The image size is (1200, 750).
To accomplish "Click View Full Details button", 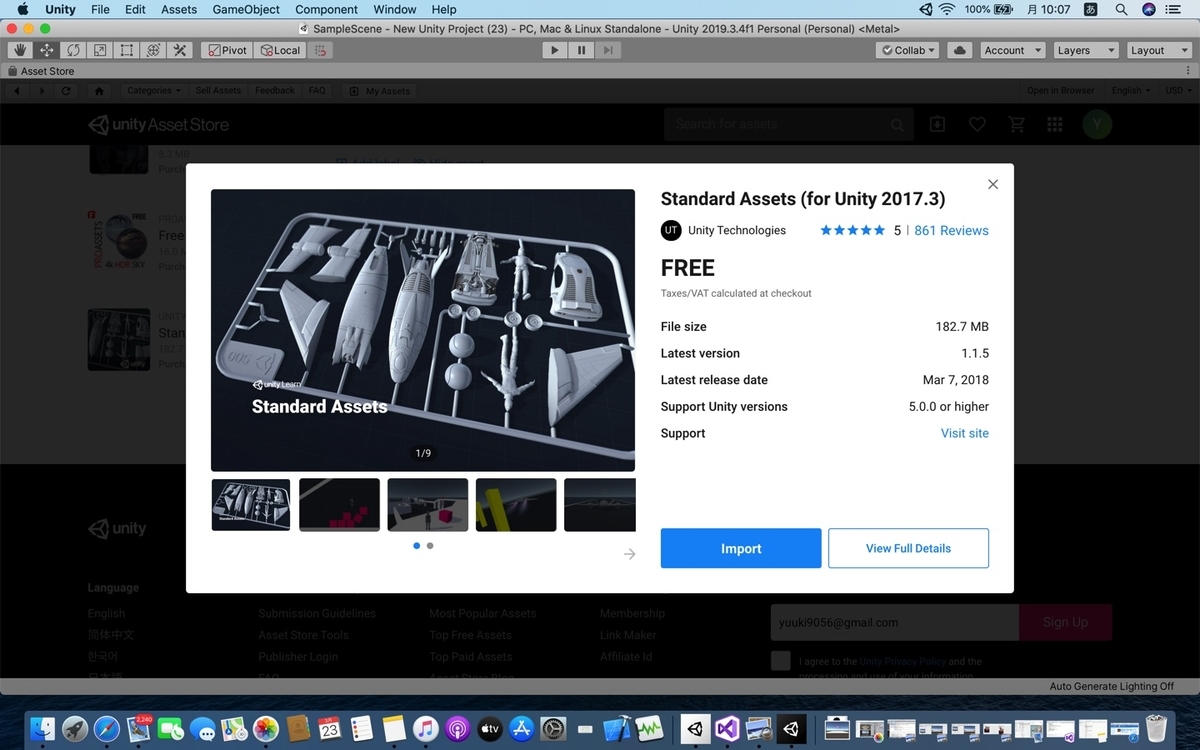I will [908, 548].
